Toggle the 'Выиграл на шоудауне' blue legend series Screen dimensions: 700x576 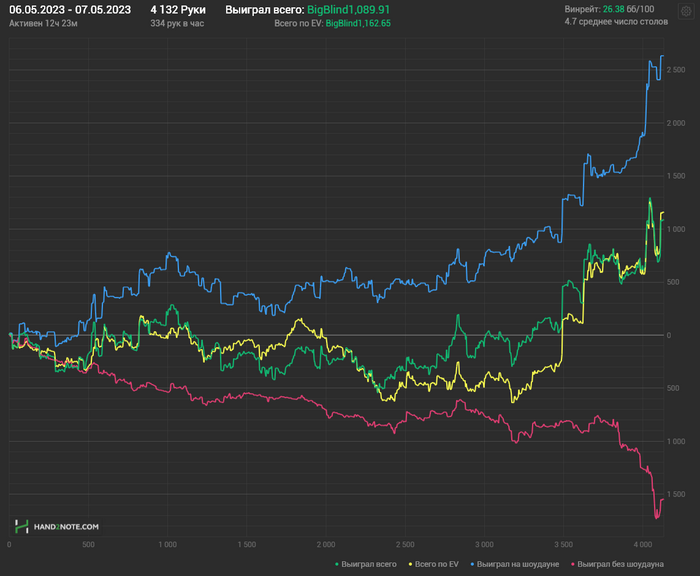[x=515, y=564]
